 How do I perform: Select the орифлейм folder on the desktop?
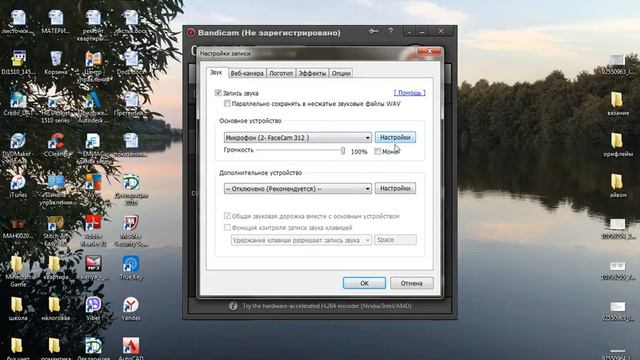pyautogui.click(x=618, y=144)
